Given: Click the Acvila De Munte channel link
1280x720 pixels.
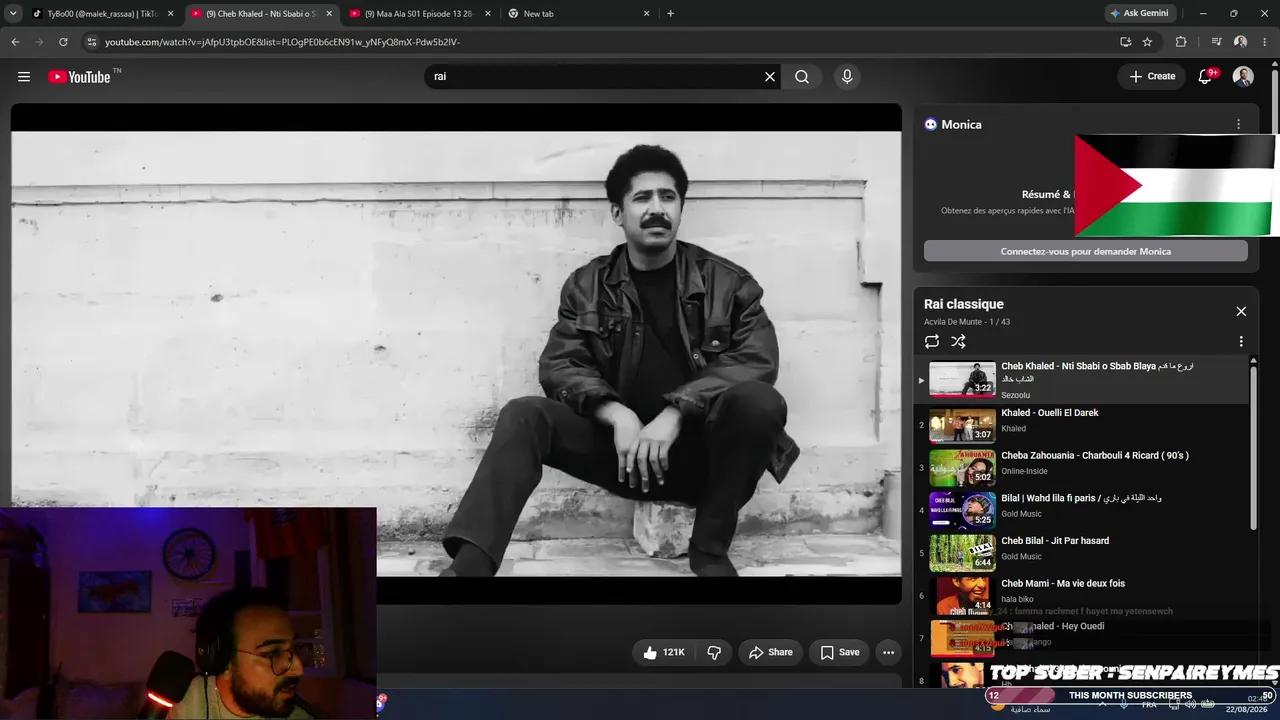Looking at the screenshot, I should point(953,322).
